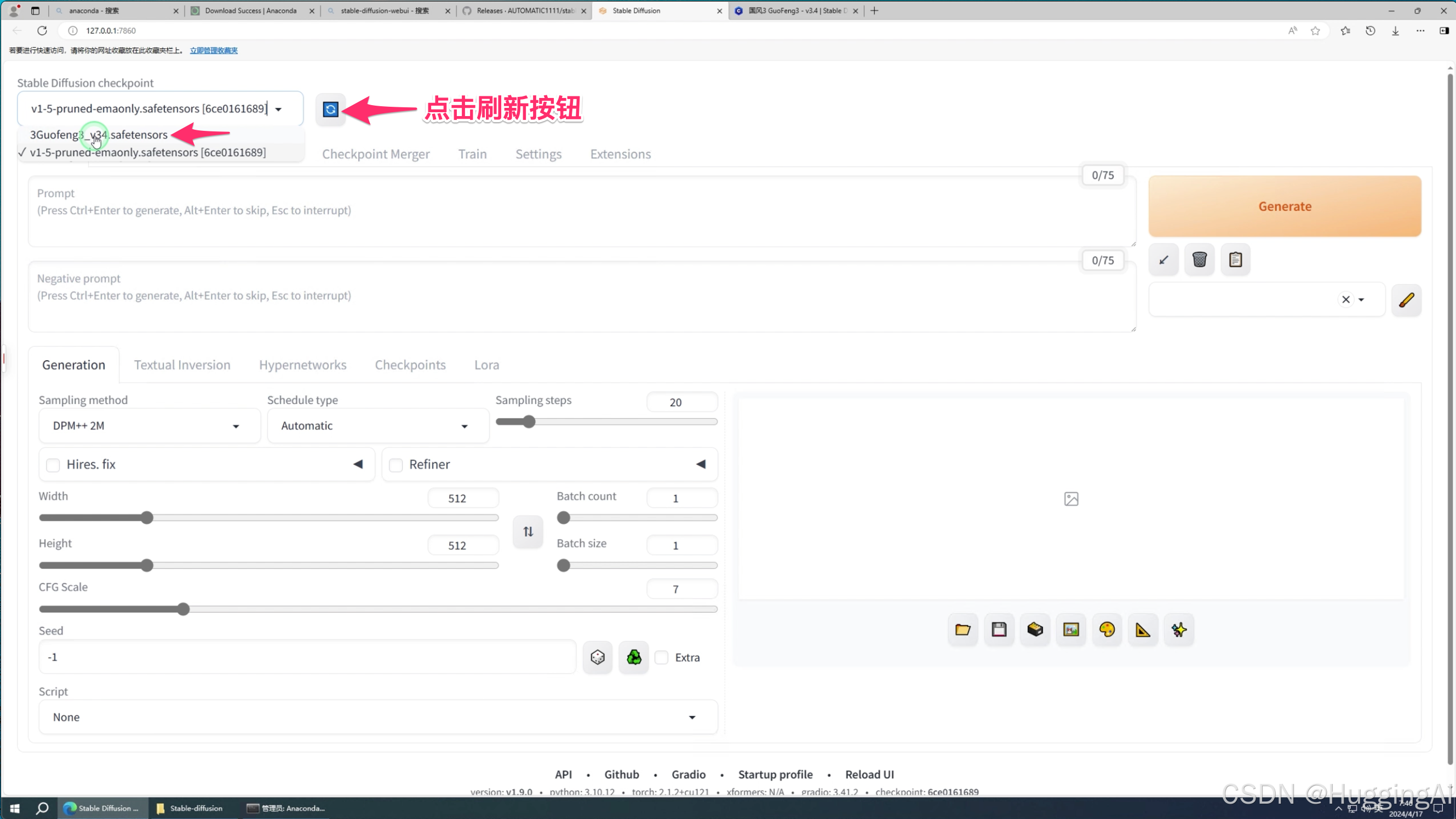The image size is (1456, 819).
Task: Click the CFG Scale slider handle
Action: coord(183,609)
